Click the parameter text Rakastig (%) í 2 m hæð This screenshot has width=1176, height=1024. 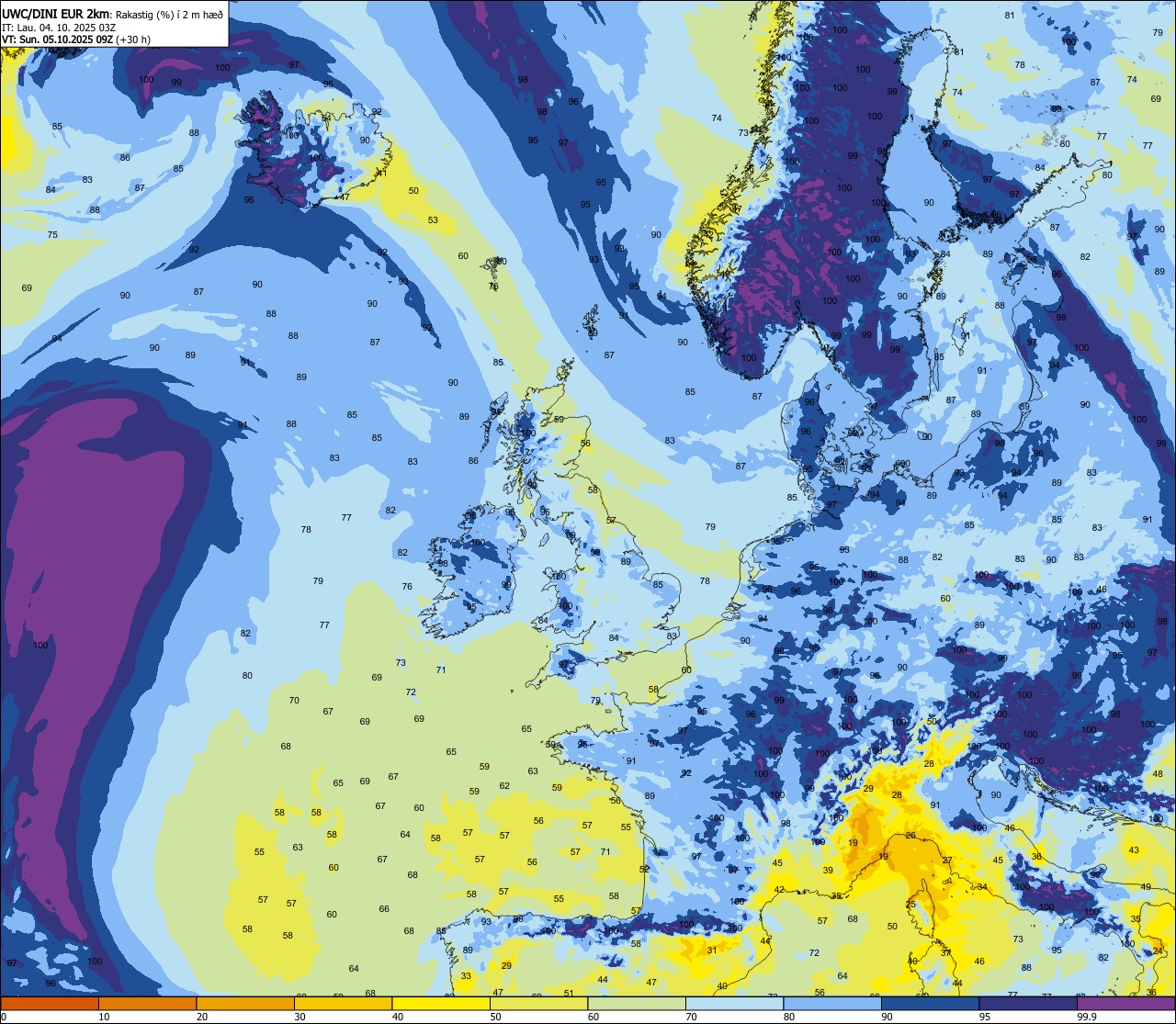coord(168,15)
